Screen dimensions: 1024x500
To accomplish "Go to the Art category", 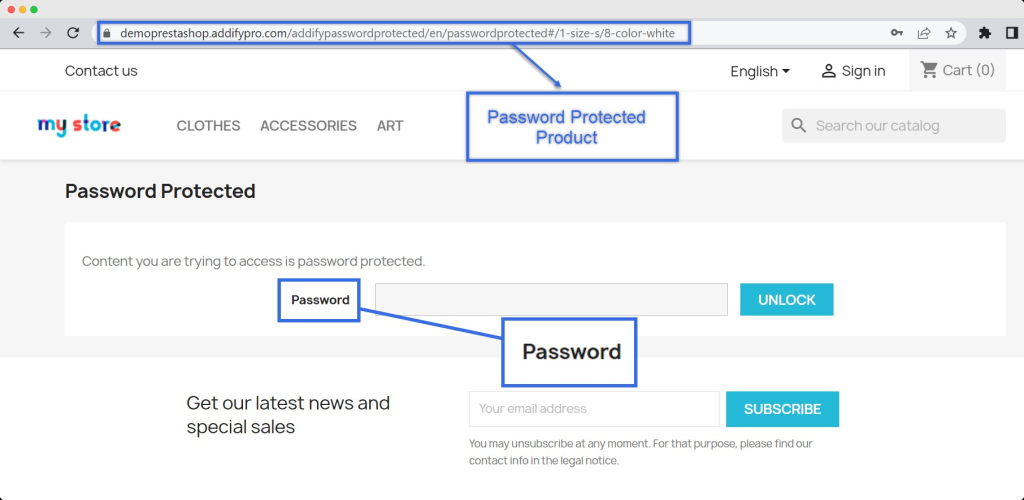I will [390, 126].
